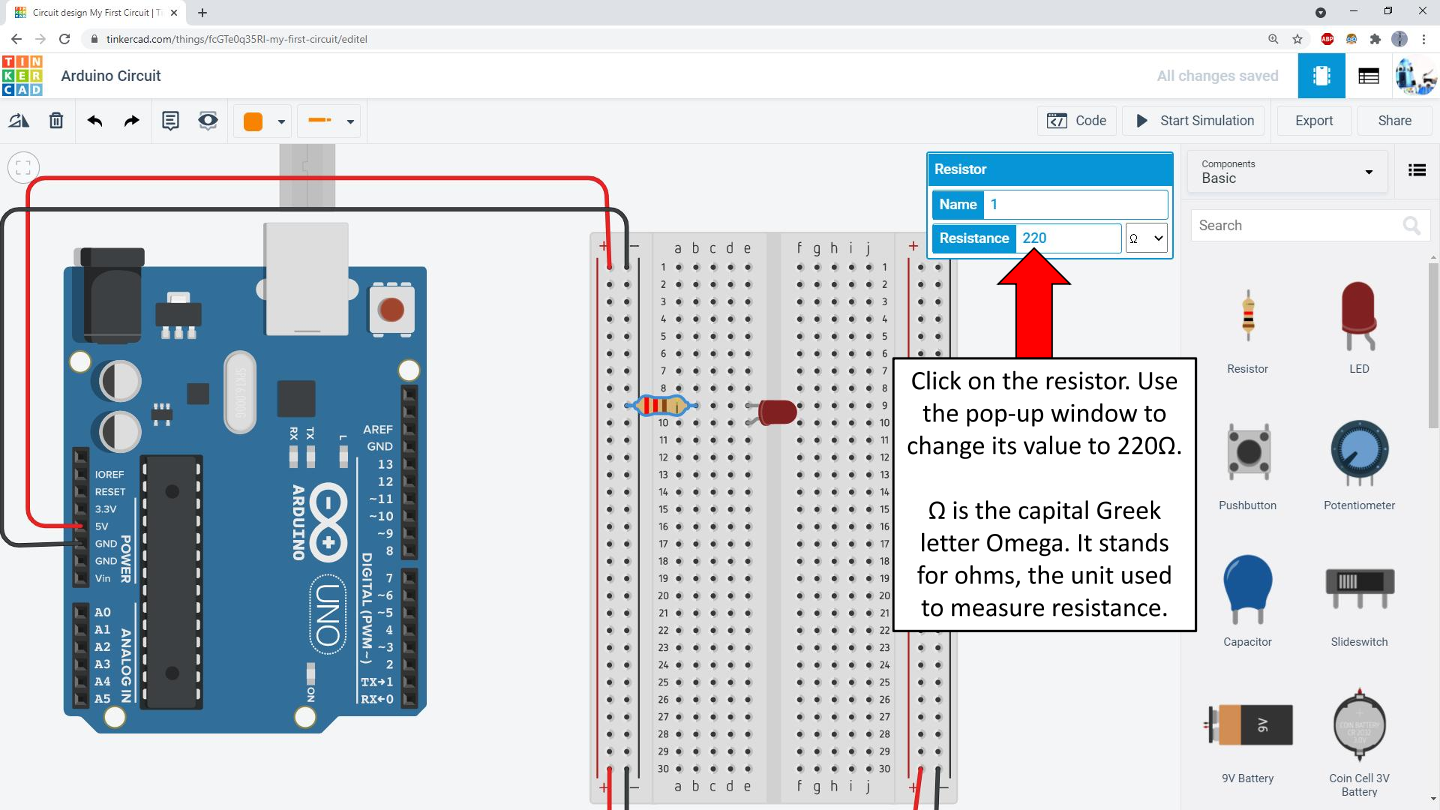
Task: Pick the Slideswitch component
Action: coord(1358,590)
